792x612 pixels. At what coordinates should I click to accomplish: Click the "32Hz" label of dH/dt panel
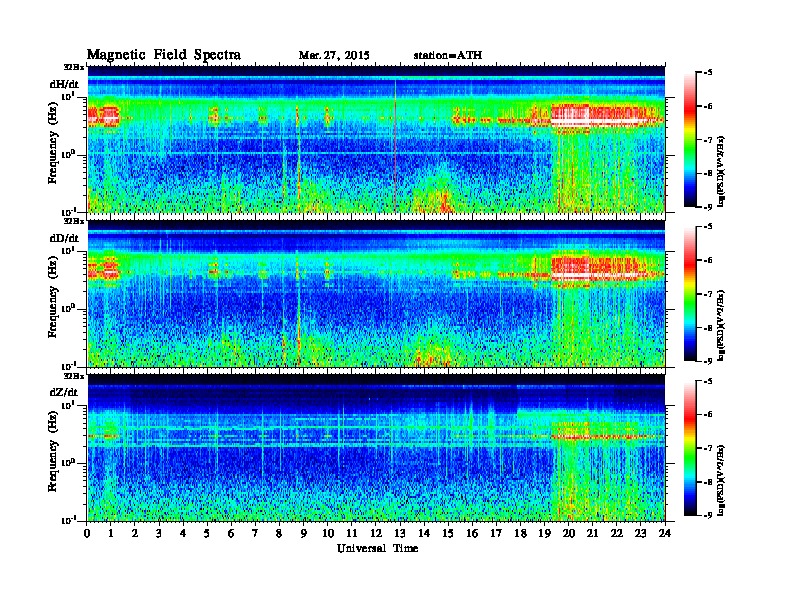[74, 67]
